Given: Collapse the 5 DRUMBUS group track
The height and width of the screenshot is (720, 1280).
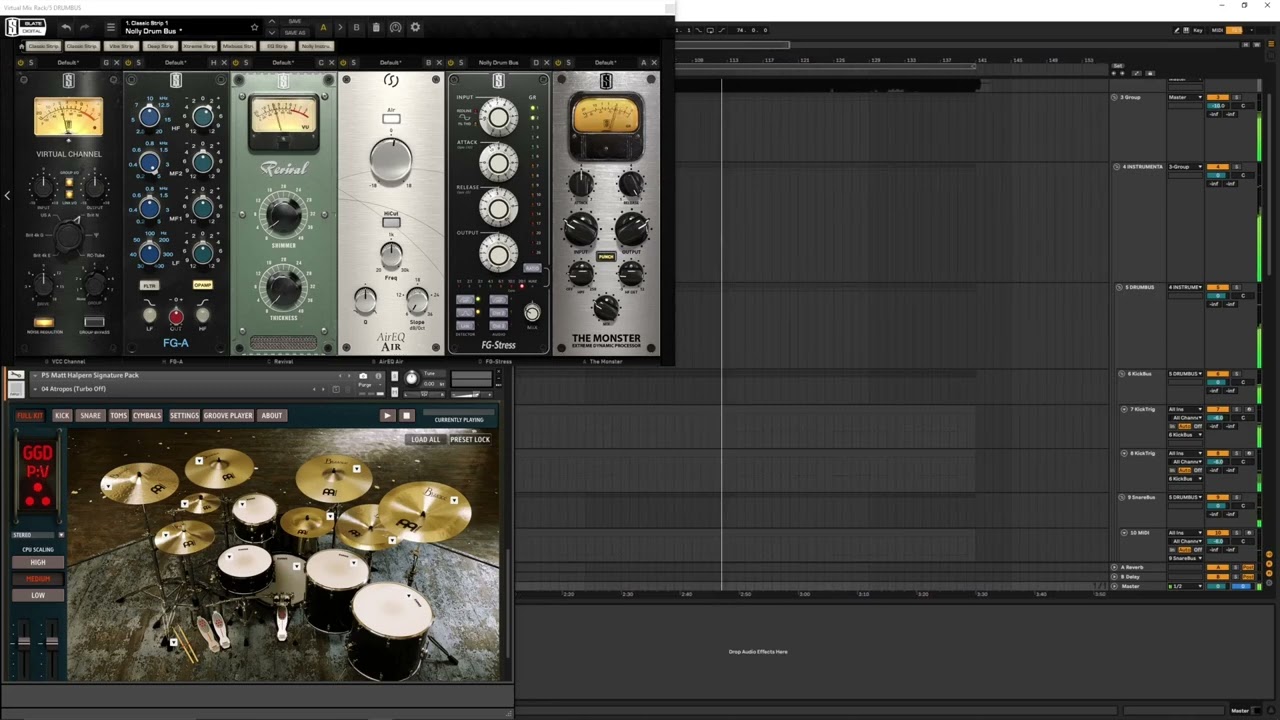Looking at the screenshot, I should [1120, 287].
